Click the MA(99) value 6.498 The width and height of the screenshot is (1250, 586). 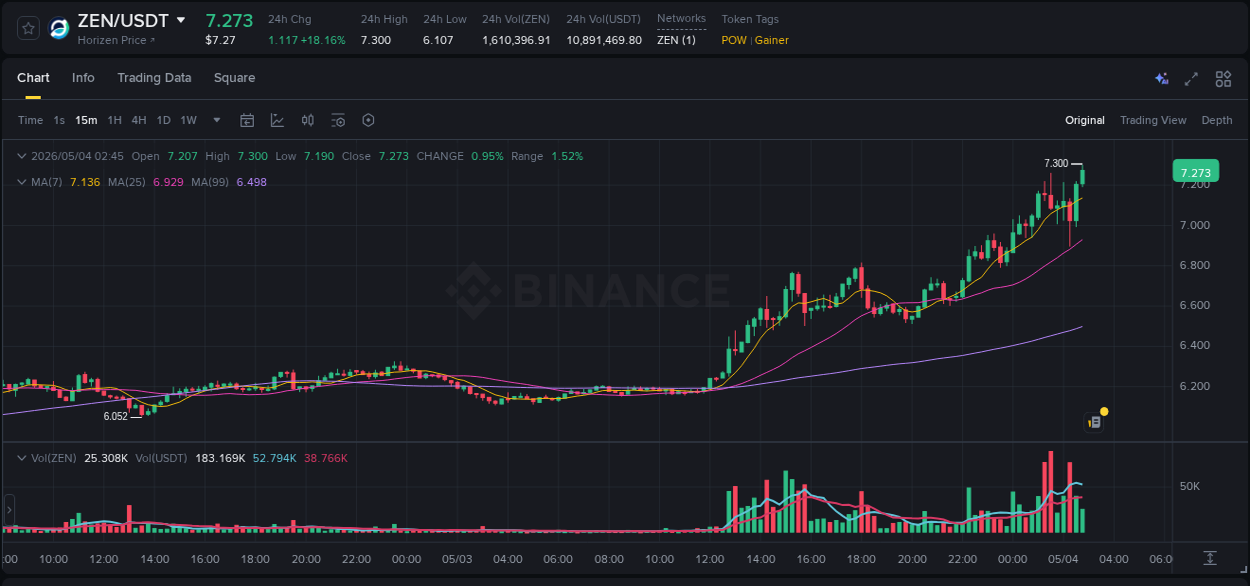[x=251, y=182]
